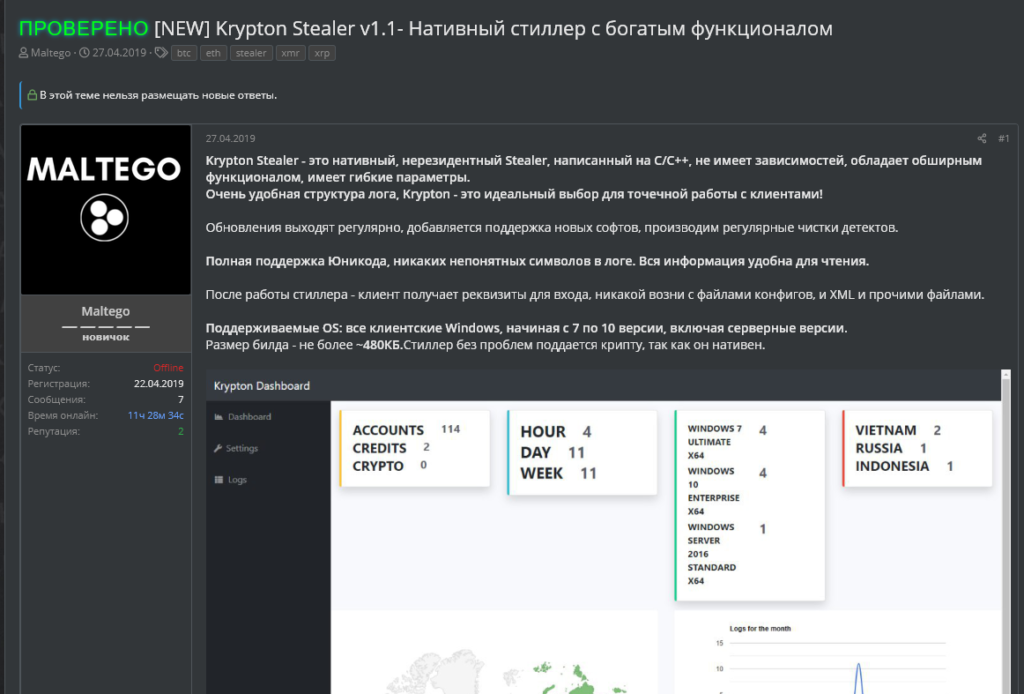Open the btc tag

183,53
